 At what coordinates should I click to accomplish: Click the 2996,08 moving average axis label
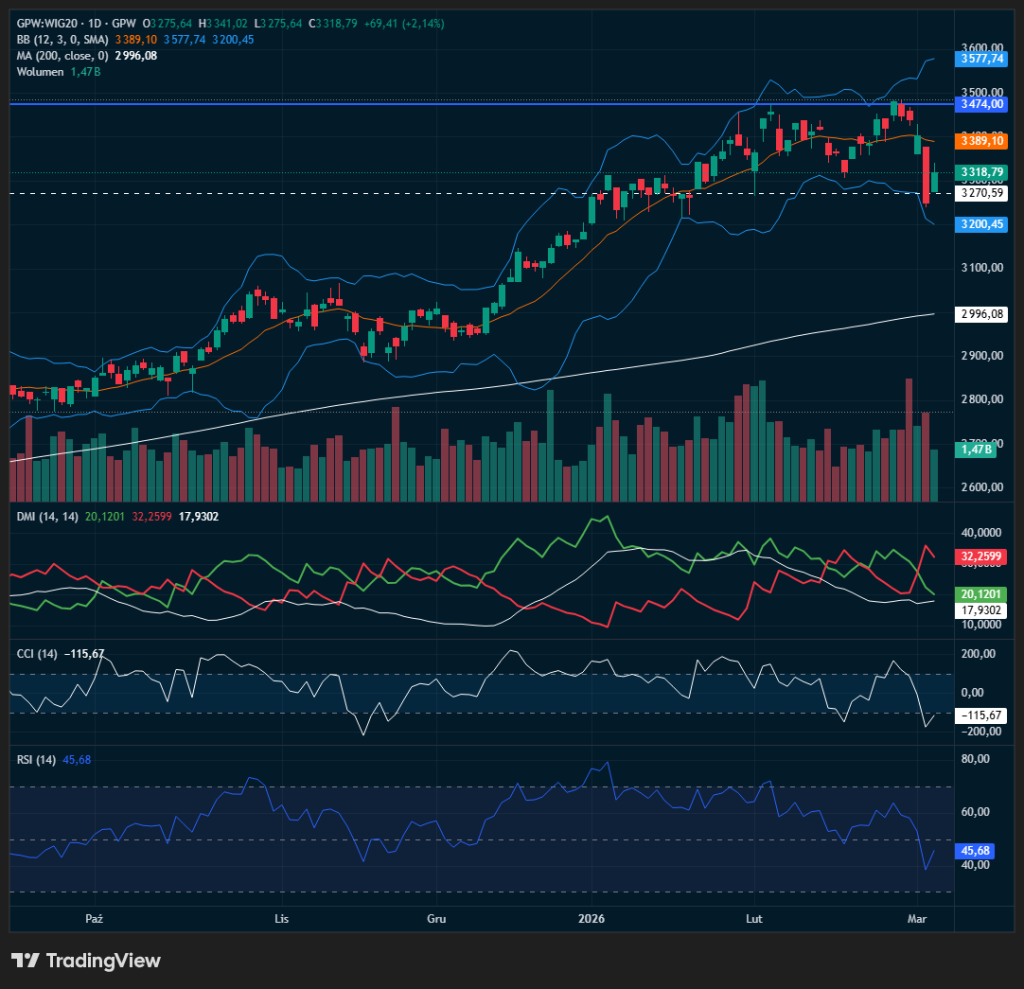[981, 314]
